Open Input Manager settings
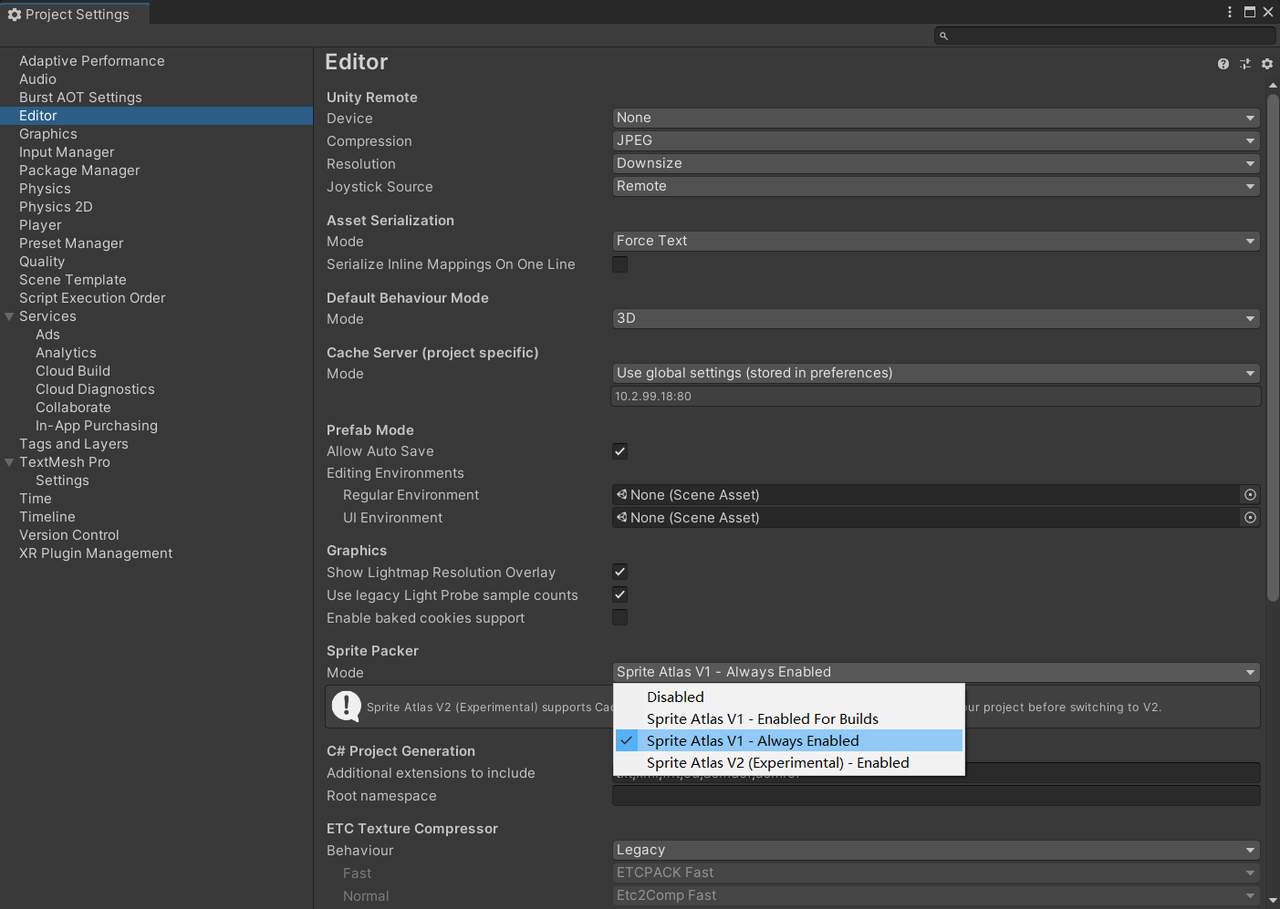1280x909 pixels. [x=67, y=152]
